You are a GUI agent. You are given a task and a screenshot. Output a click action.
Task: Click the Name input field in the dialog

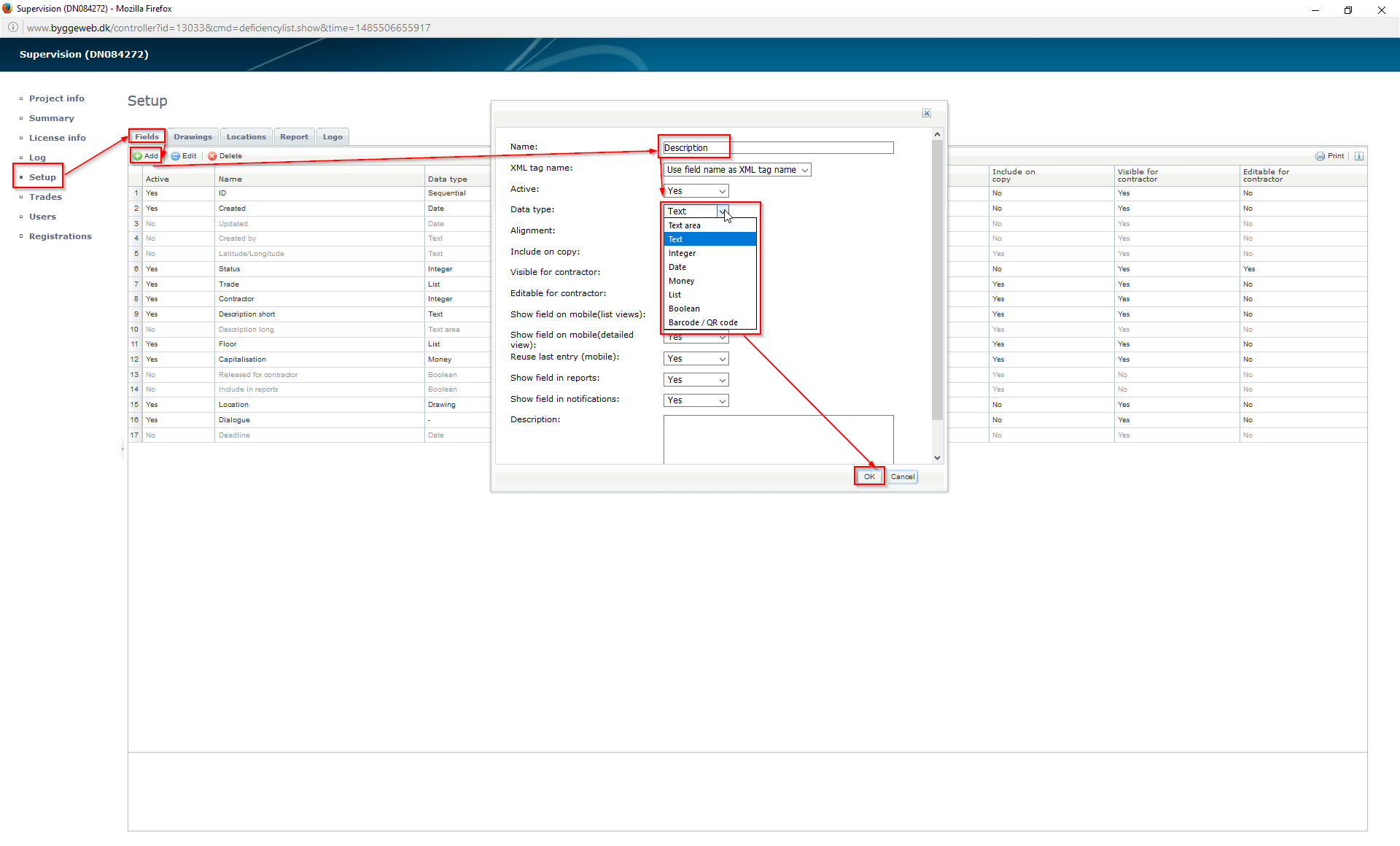point(778,148)
